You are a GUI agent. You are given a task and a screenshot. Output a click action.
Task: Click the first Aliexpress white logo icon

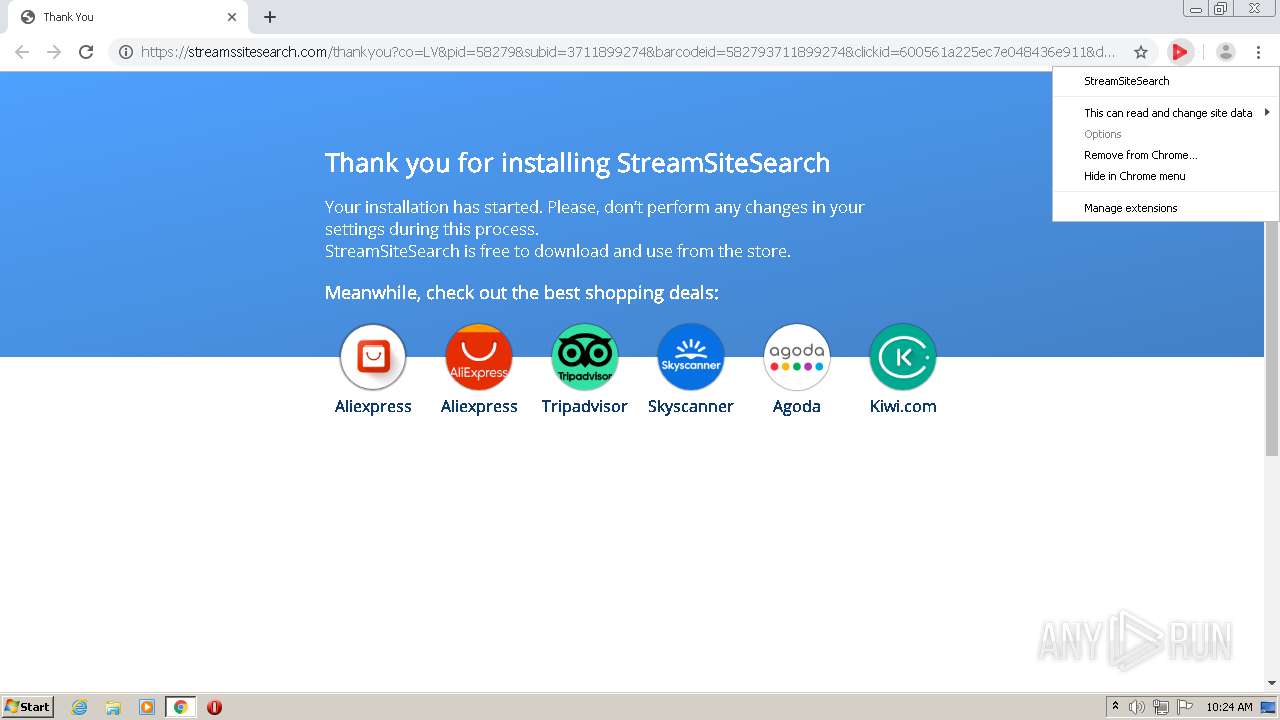pyautogui.click(x=373, y=357)
